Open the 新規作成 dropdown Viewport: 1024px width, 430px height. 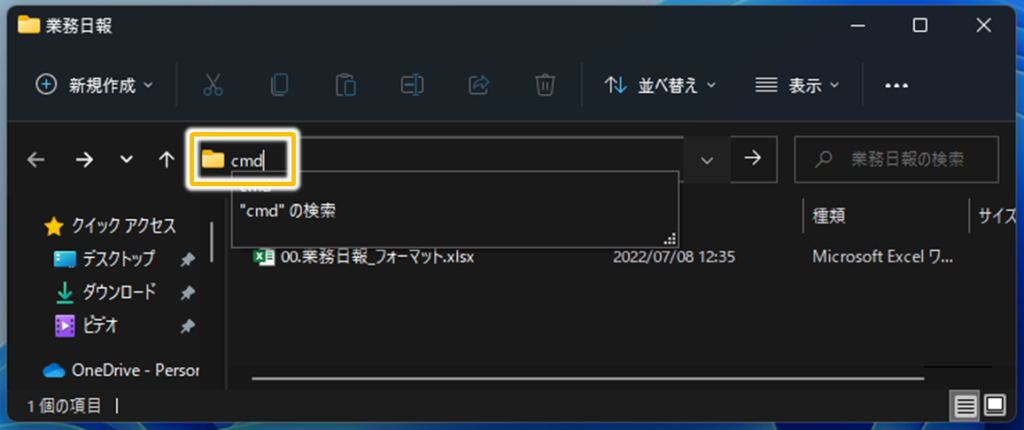(x=95, y=85)
